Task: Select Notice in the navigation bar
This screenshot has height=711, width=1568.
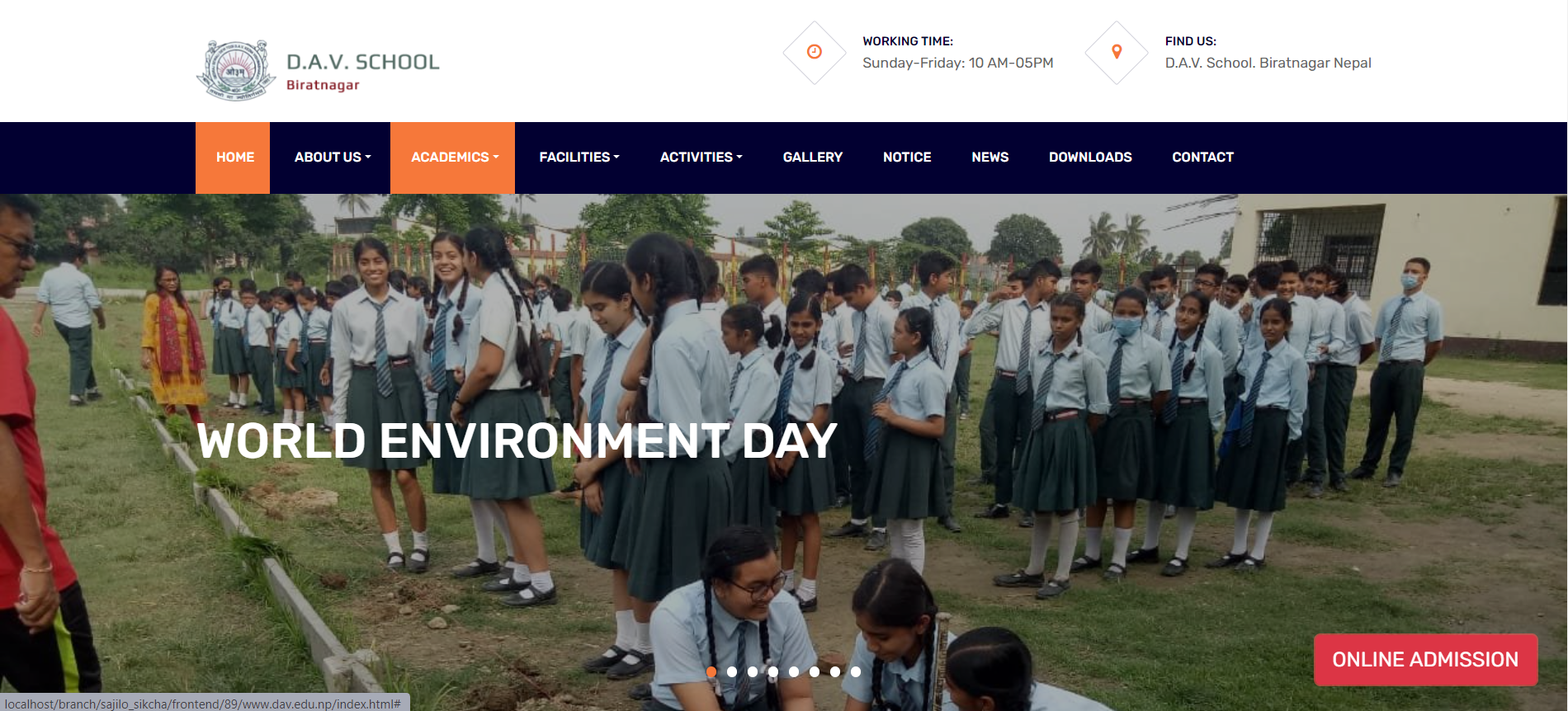Action: click(906, 158)
